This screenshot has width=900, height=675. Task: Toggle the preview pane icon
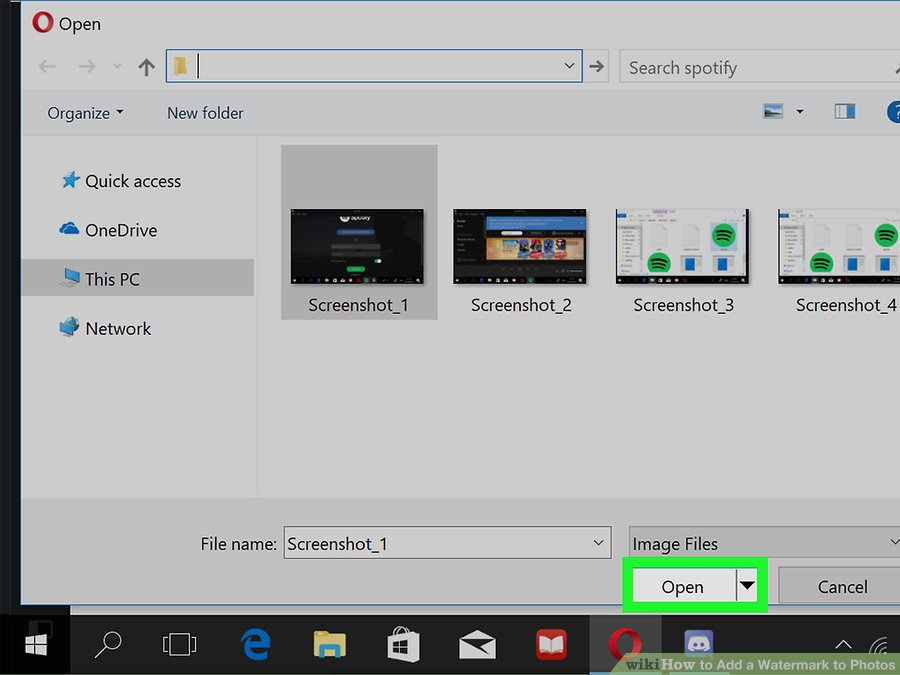click(x=844, y=111)
